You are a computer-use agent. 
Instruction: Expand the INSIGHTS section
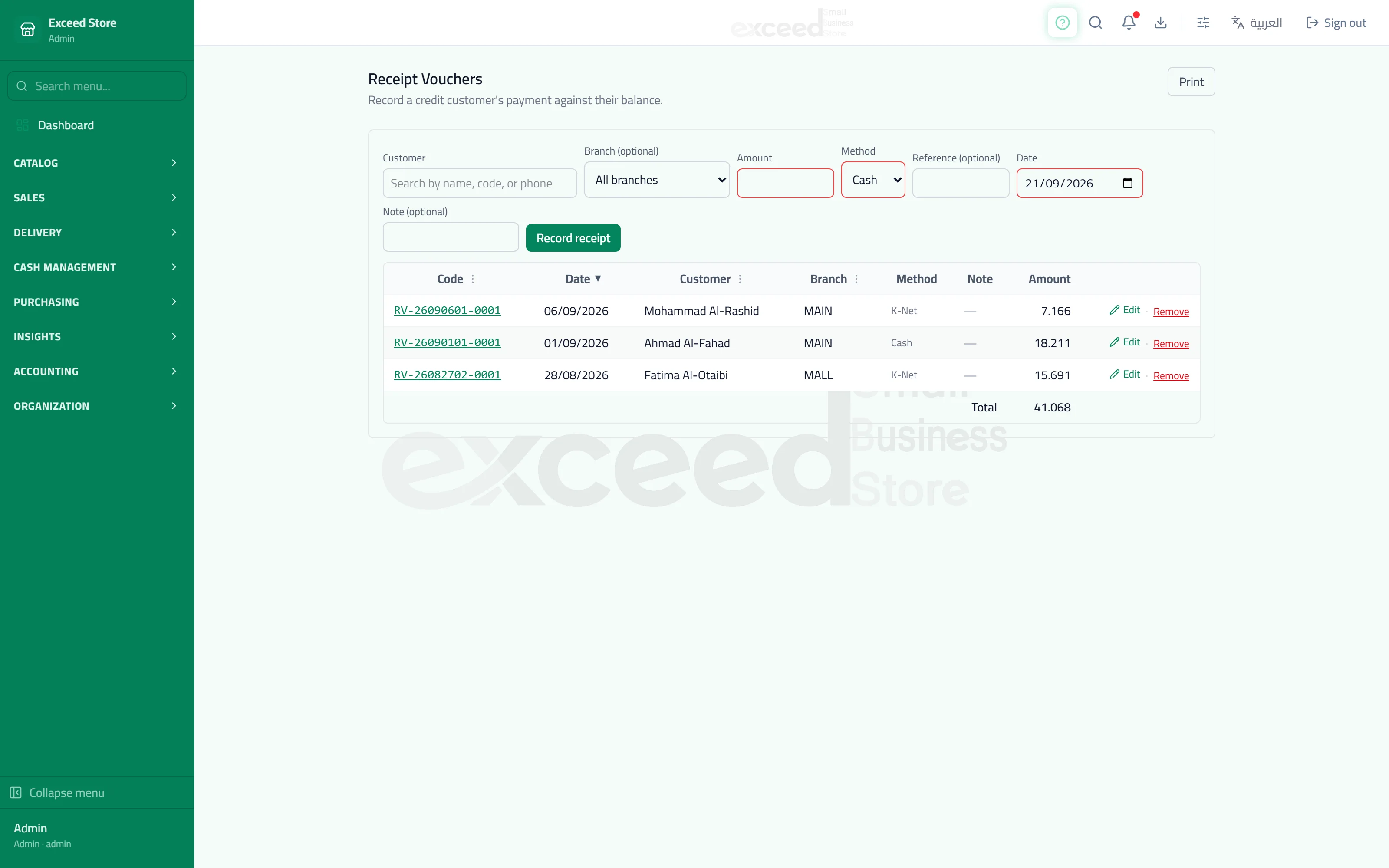(97, 336)
